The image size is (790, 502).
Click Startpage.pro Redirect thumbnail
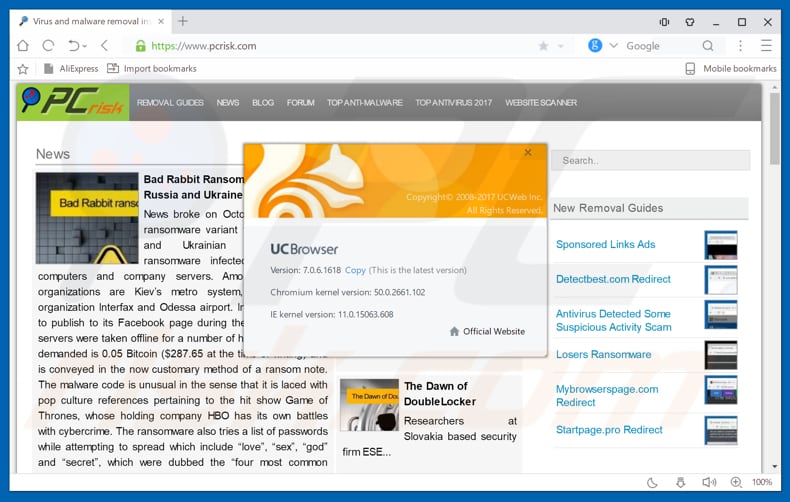point(721,430)
